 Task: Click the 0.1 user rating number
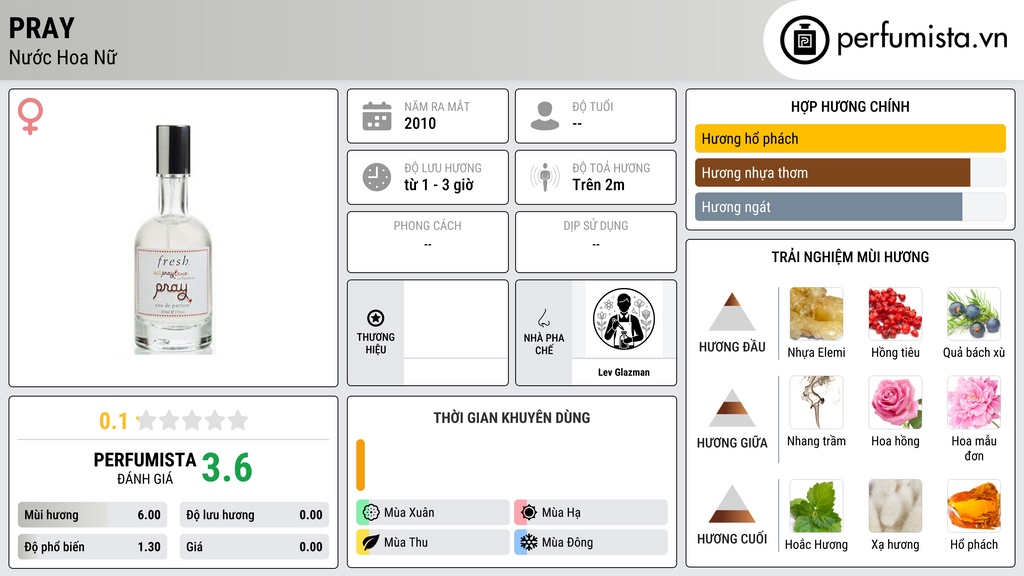114,421
